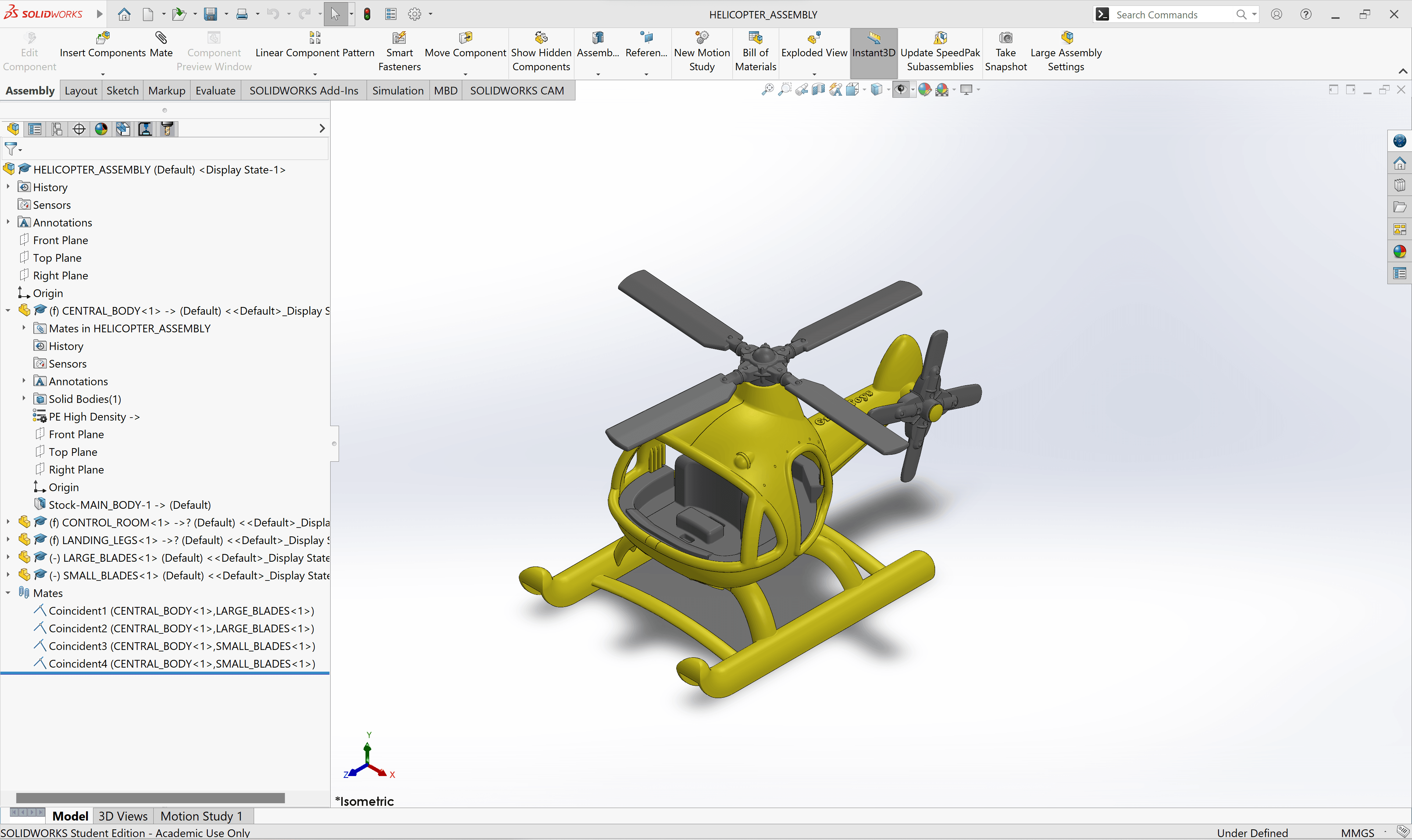Click the DisplayManager tab above the feature tree

tap(101, 129)
